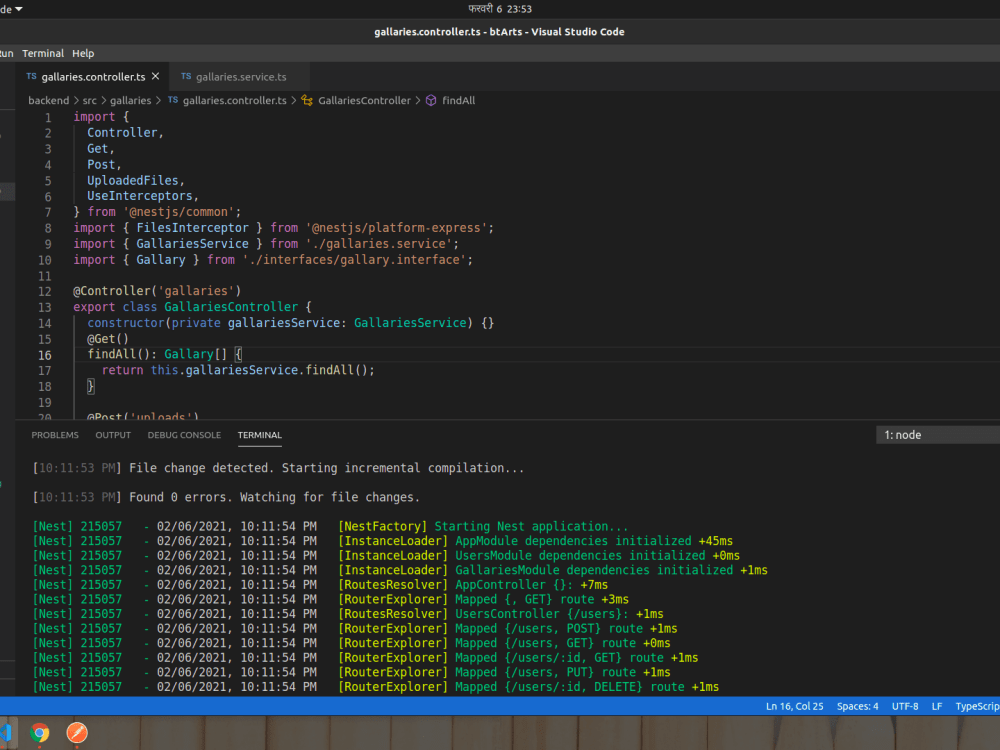Click the TS file icon in breadcrumb
Viewport: 1000px width, 750px height.
coord(173,99)
